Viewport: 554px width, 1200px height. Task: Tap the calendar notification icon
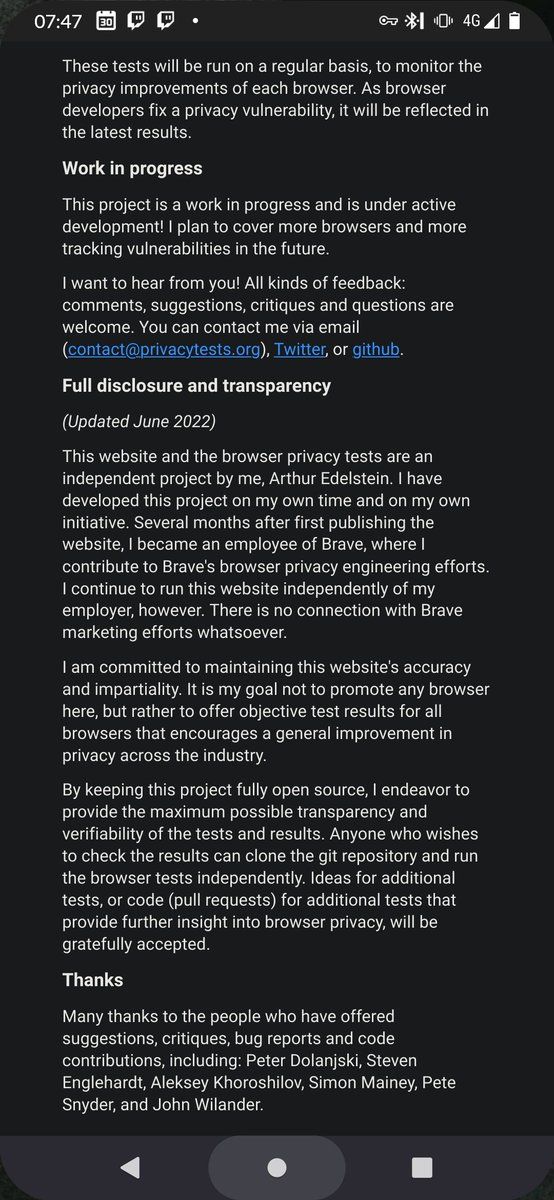pos(106,20)
